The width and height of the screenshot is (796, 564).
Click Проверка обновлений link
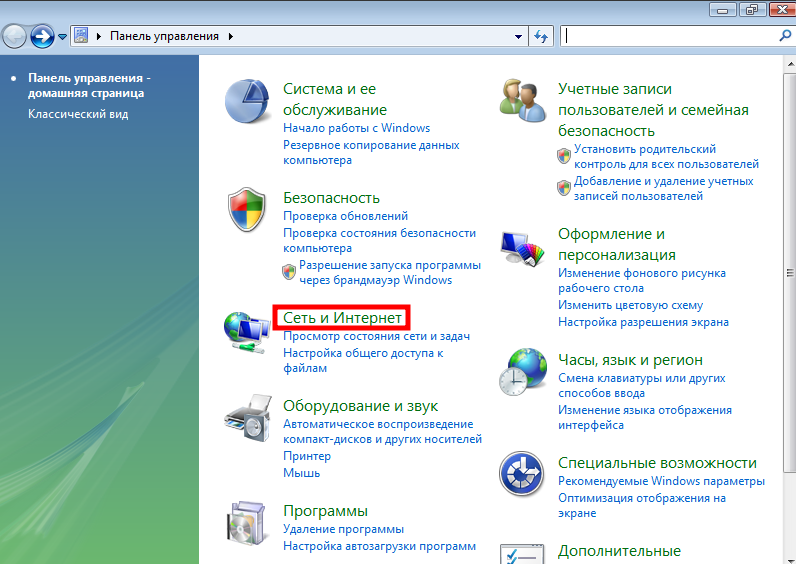coord(345,216)
